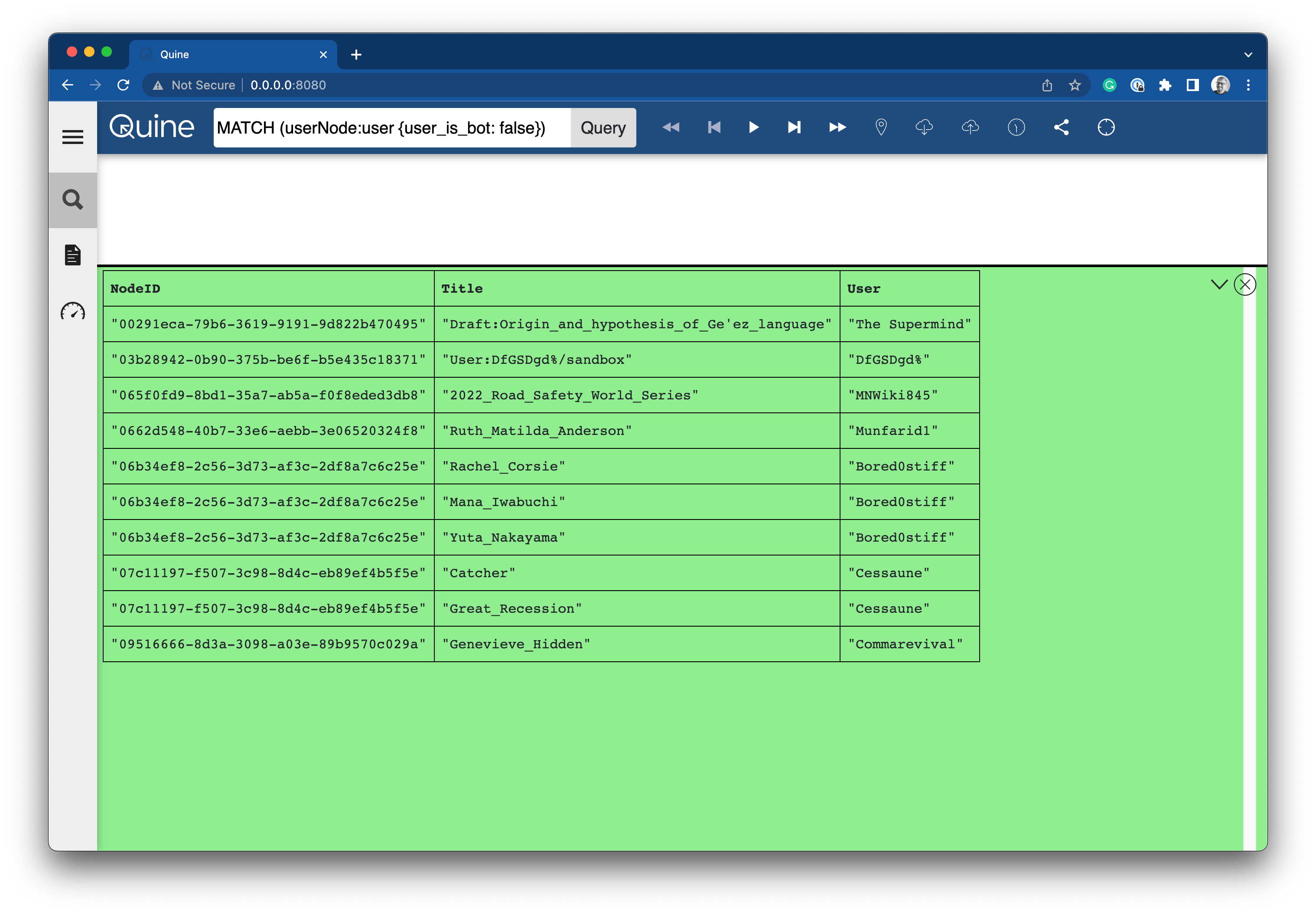Click the recenter crosshair circle icon
The image size is (1316, 915).
pos(1106,127)
